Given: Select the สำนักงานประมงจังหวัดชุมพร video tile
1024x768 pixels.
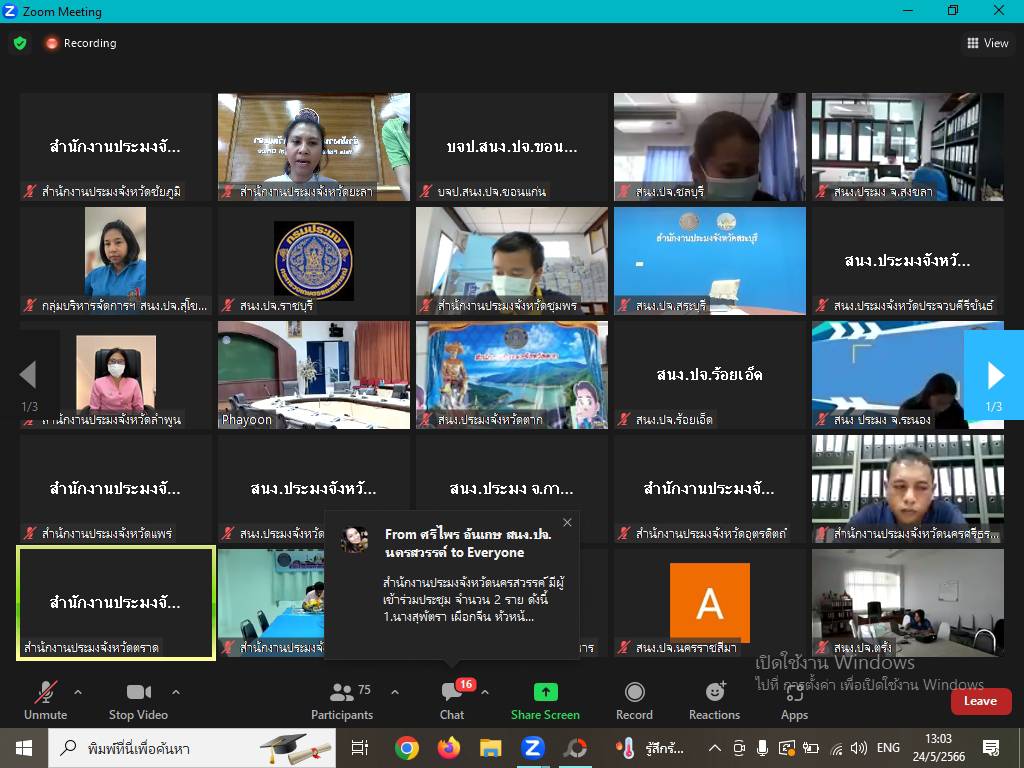Looking at the screenshot, I should pyautogui.click(x=512, y=261).
